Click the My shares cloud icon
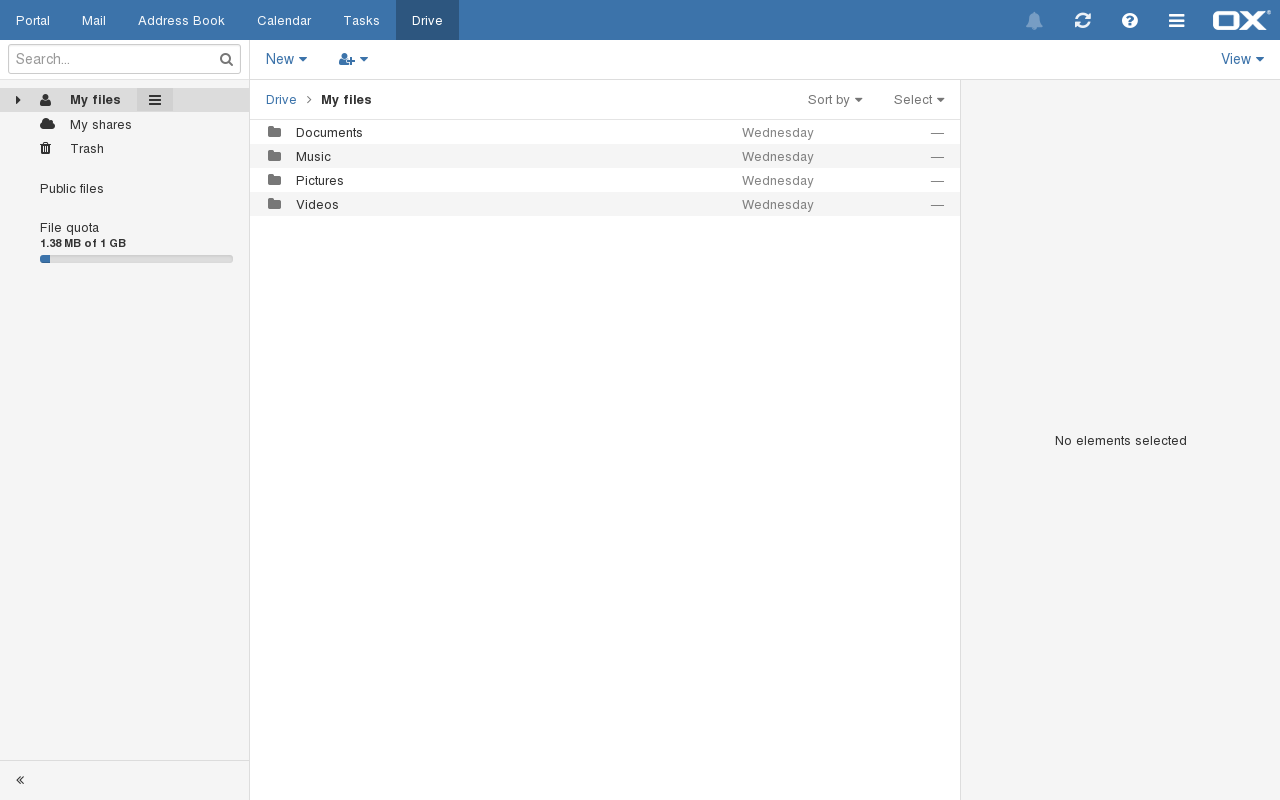1280x800 pixels. point(47,124)
